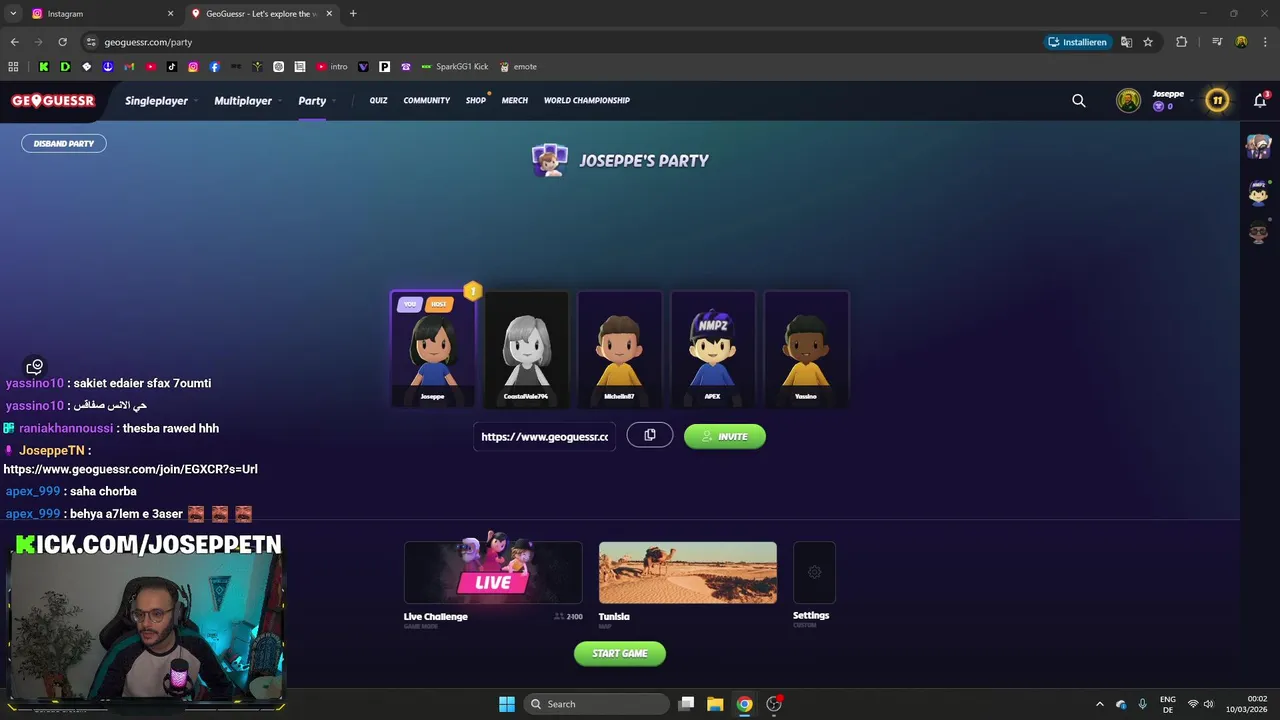Click the Start Game button
Screen dimensions: 1280x720
(x=620, y=653)
